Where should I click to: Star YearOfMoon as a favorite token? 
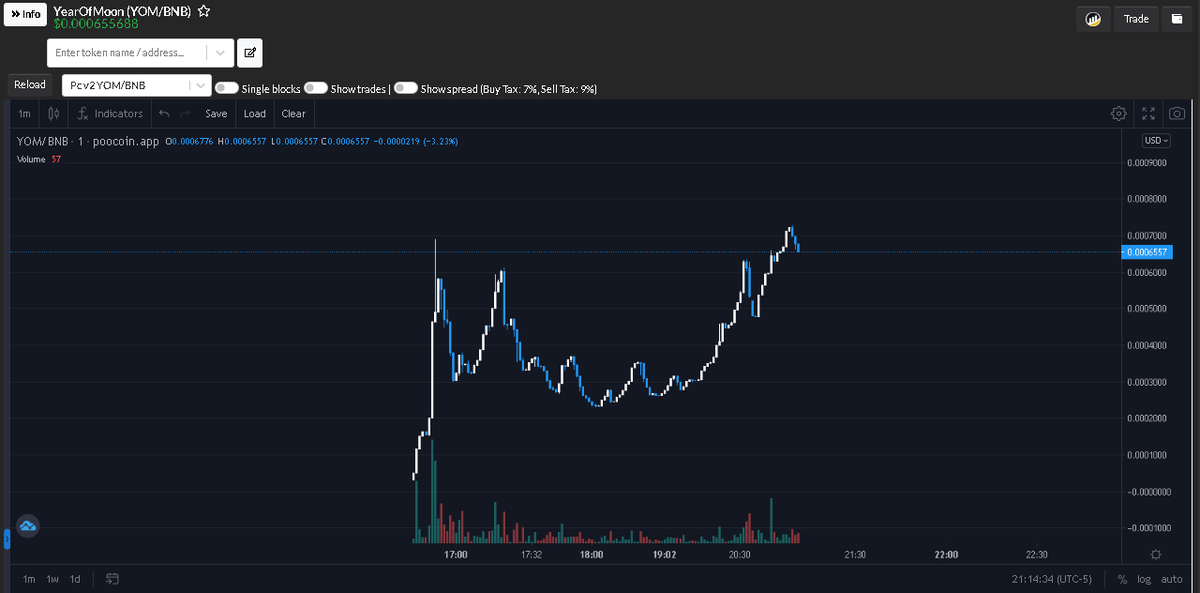[x=204, y=11]
